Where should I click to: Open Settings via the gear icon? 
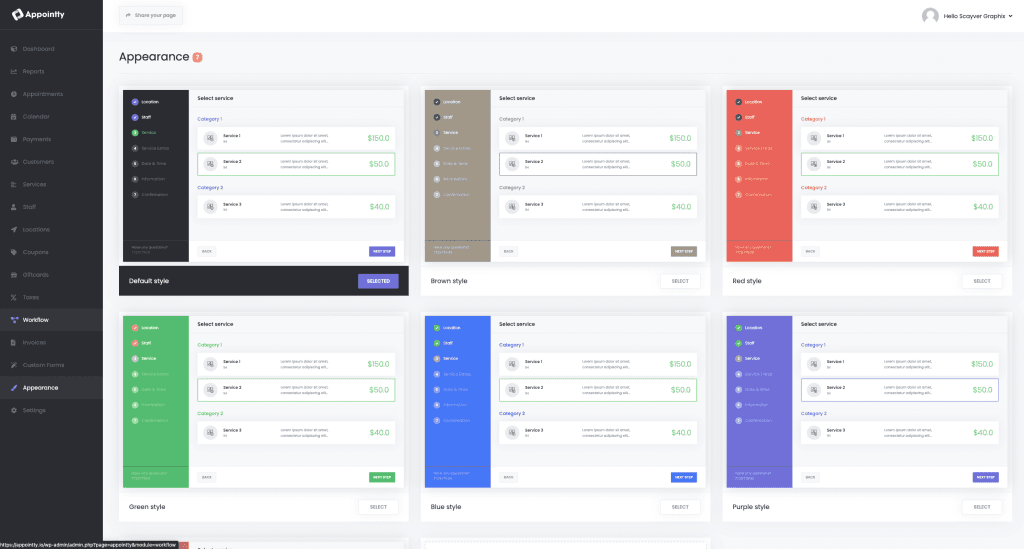(13, 410)
